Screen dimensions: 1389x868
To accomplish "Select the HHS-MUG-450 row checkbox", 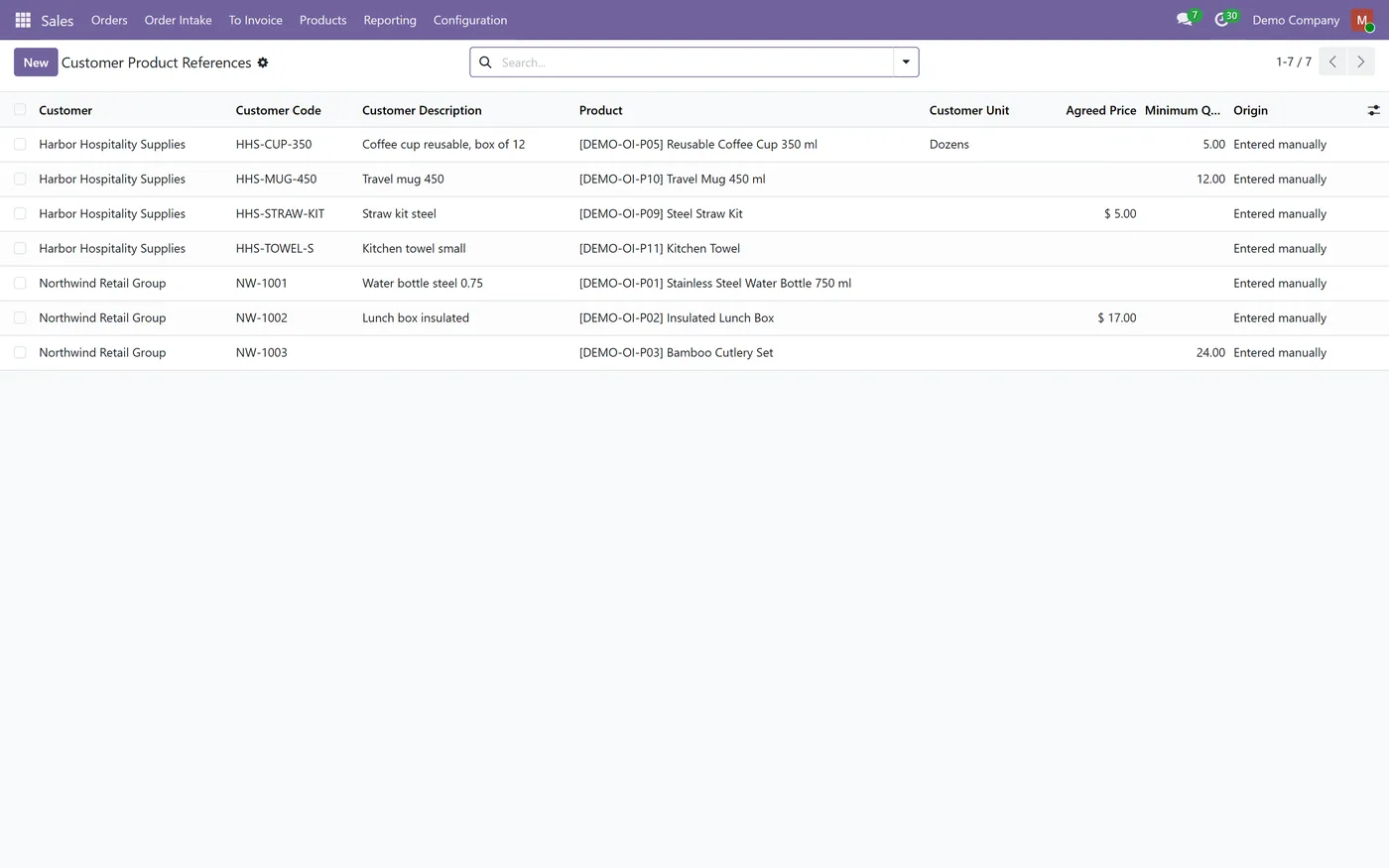I will (20, 180).
